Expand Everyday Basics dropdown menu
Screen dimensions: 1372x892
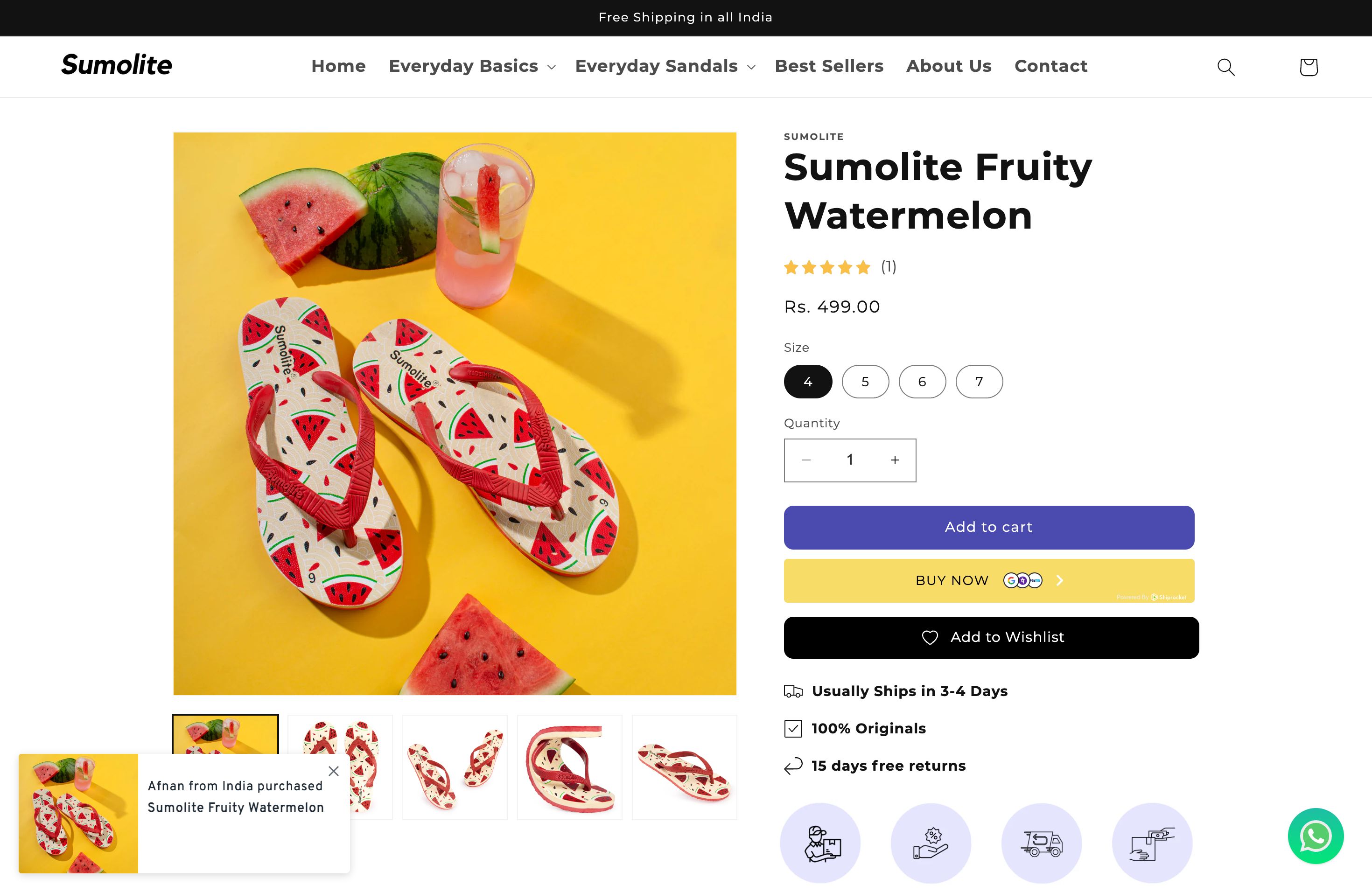(471, 66)
